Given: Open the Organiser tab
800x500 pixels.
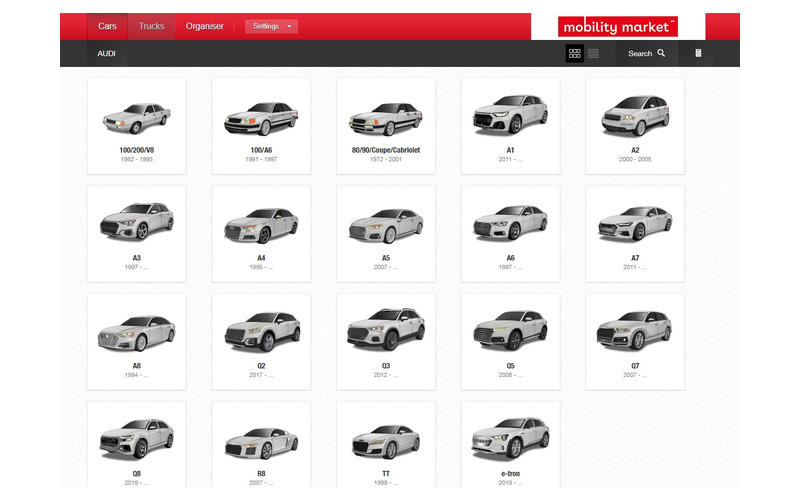Looking at the screenshot, I should [205, 26].
